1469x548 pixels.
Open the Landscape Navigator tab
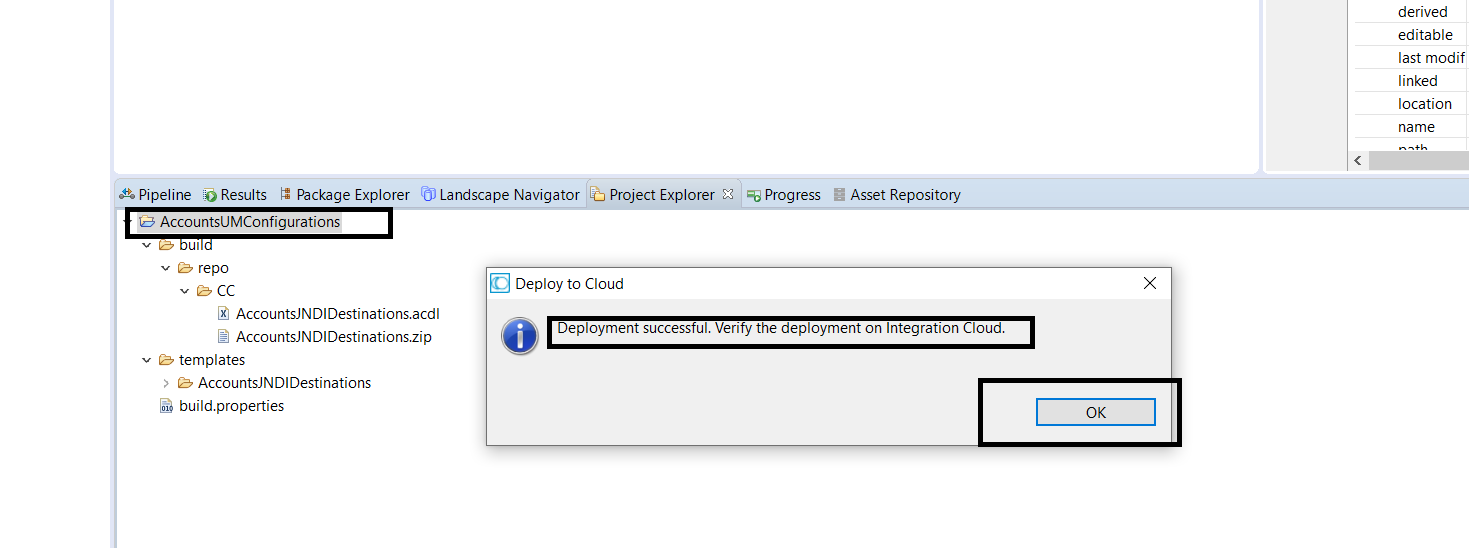click(500, 195)
